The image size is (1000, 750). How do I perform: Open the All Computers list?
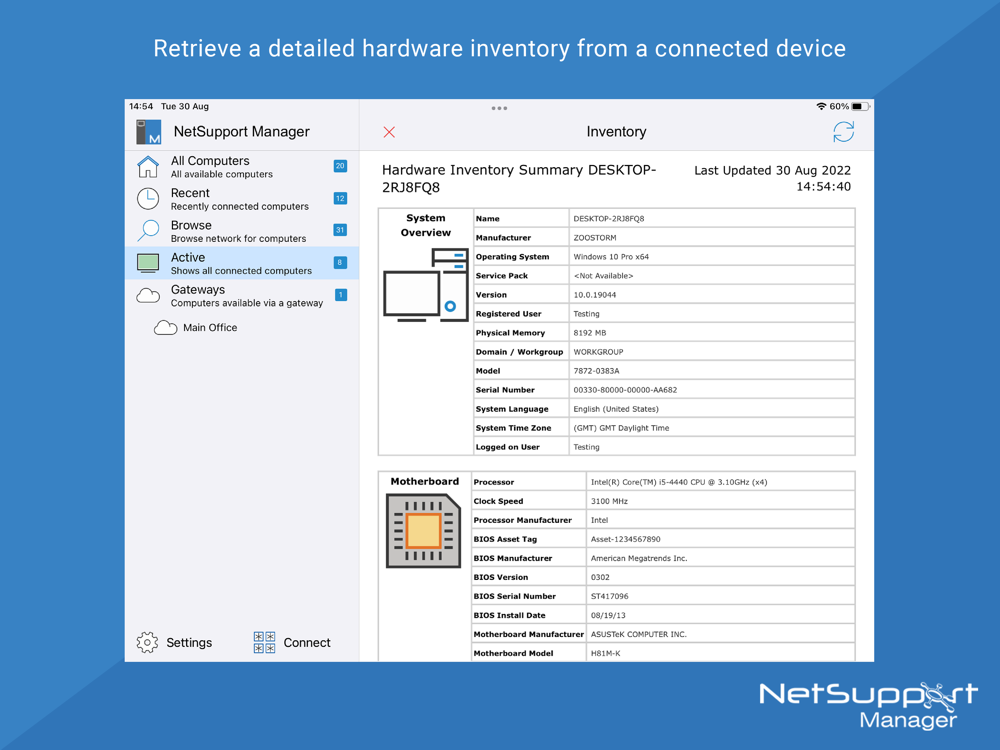(x=242, y=166)
